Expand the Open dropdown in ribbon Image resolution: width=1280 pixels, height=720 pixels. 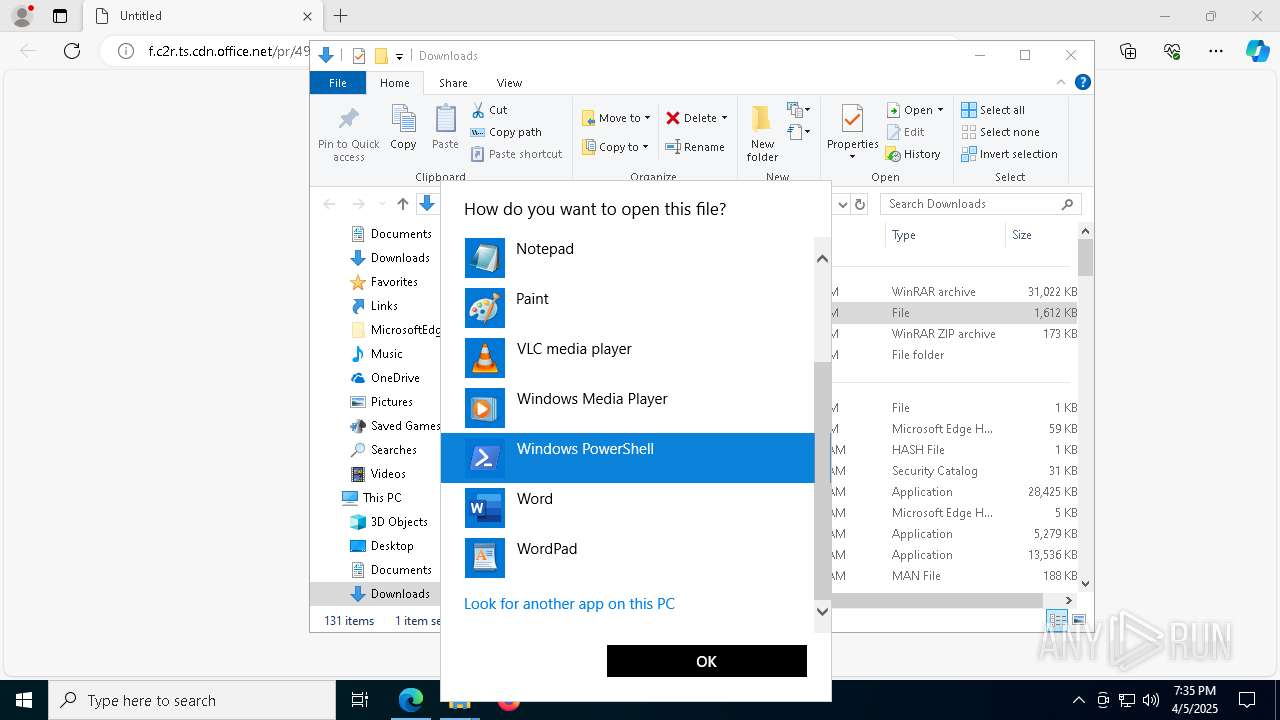click(940, 110)
